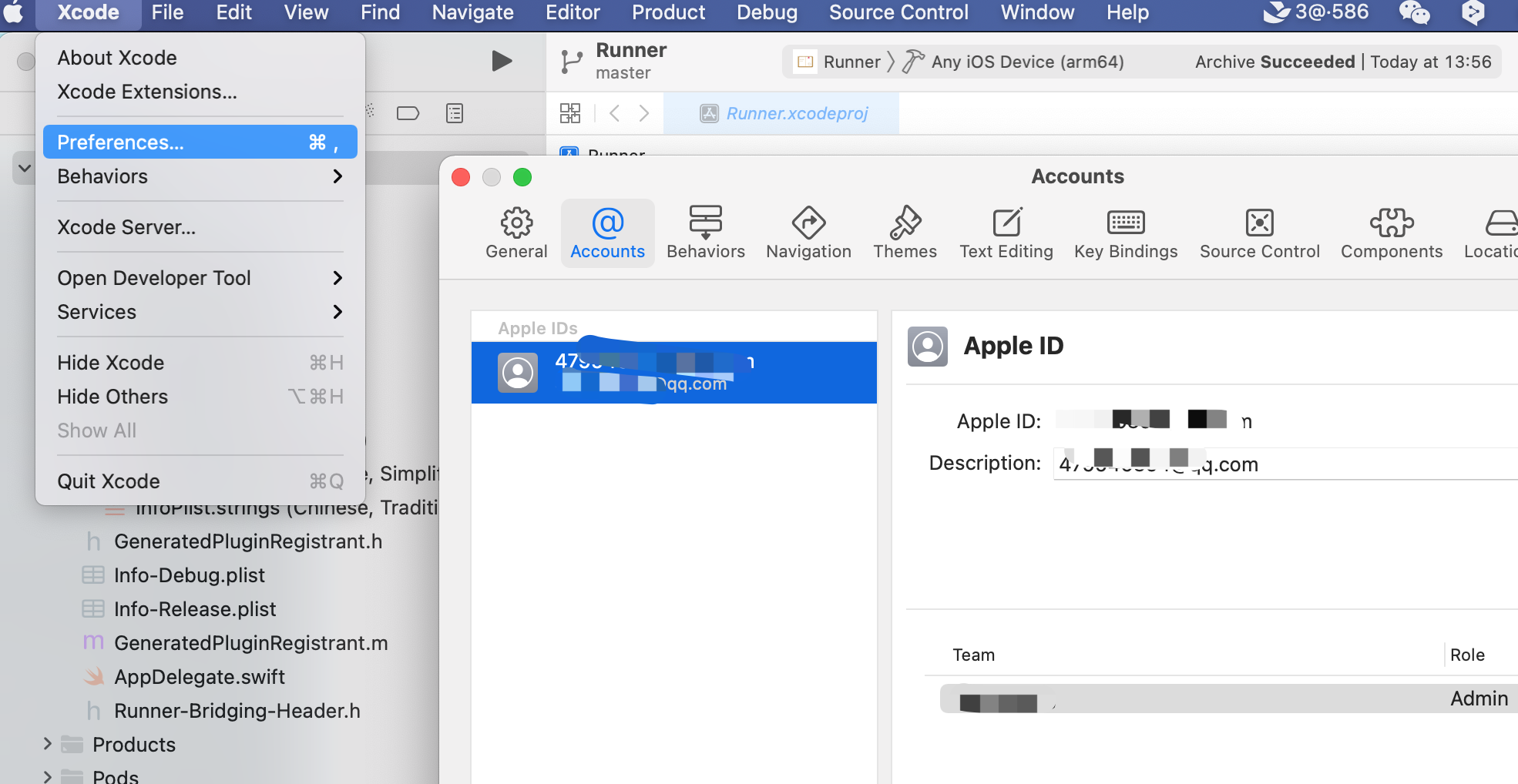Expand the Open Developer Tool submenu

coord(200,278)
